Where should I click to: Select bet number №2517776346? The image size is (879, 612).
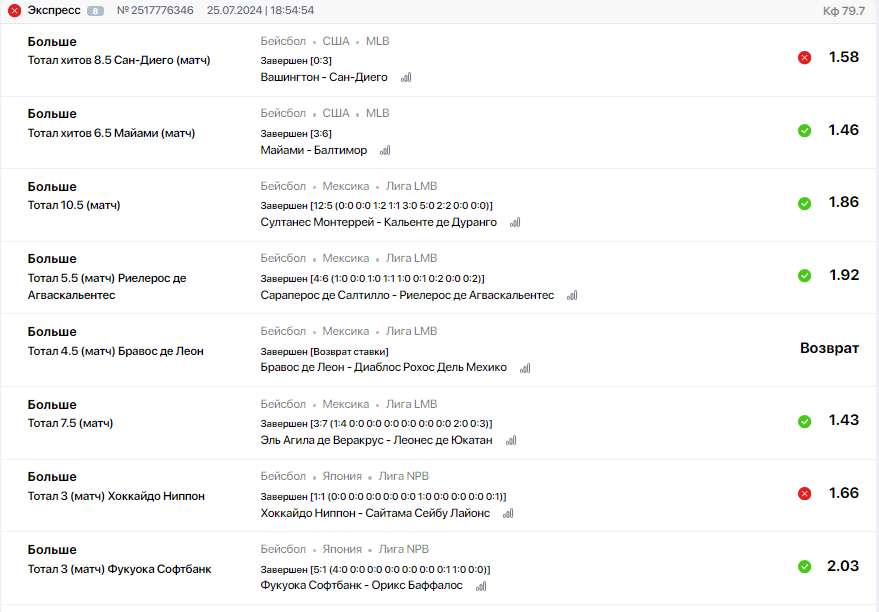pos(155,11)
